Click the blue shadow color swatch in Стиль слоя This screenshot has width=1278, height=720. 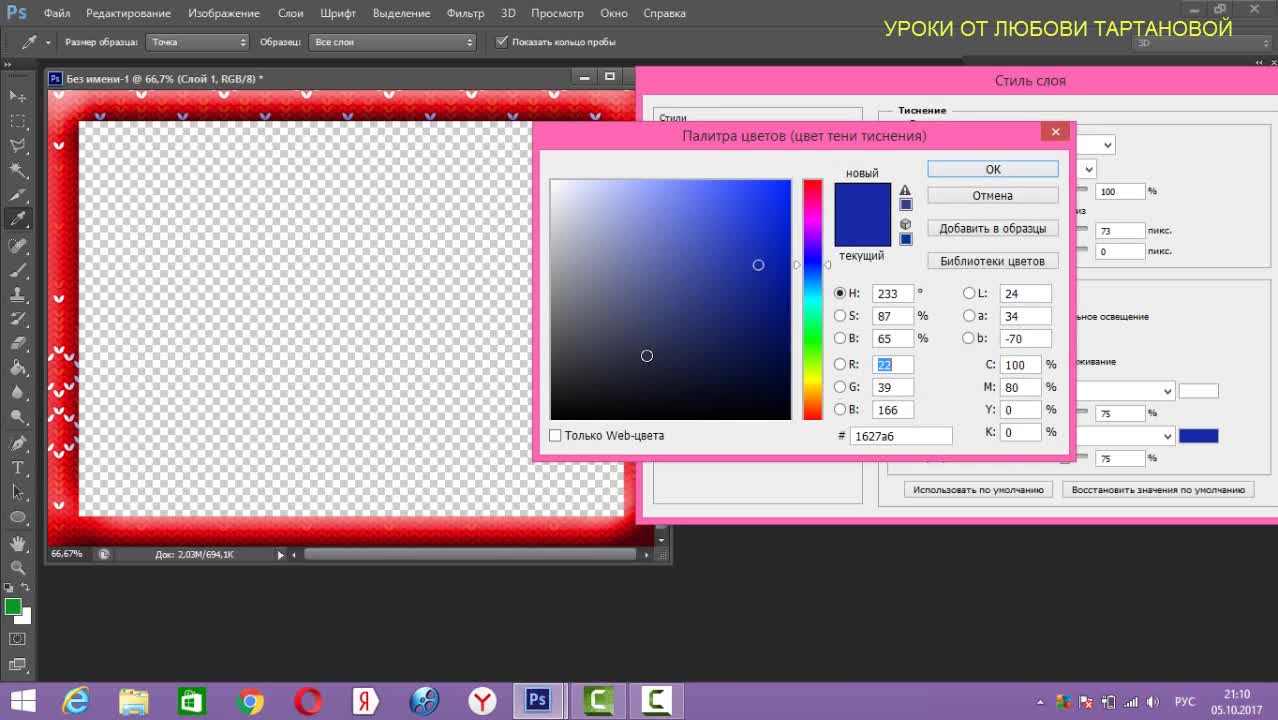pos(1198,436)
